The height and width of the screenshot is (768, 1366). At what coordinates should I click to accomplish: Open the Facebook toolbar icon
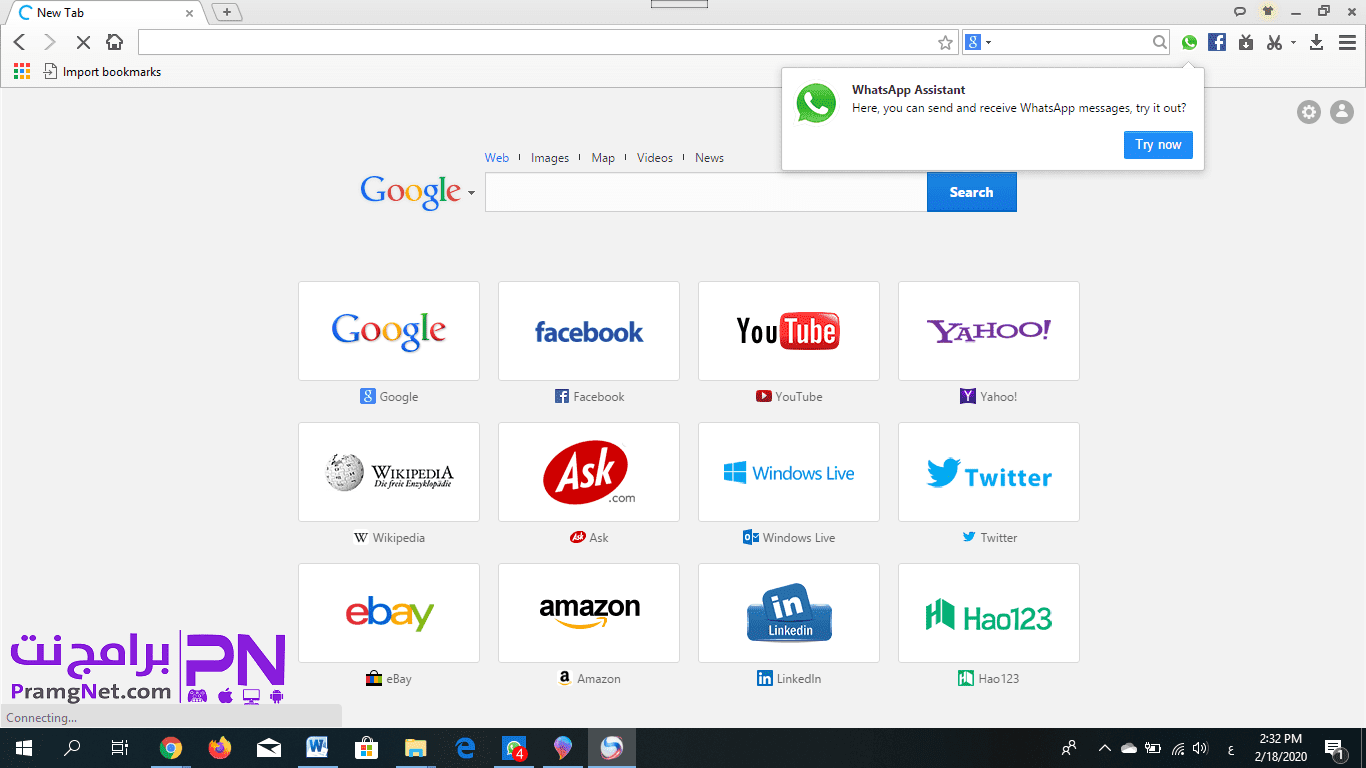(1217, 42)
